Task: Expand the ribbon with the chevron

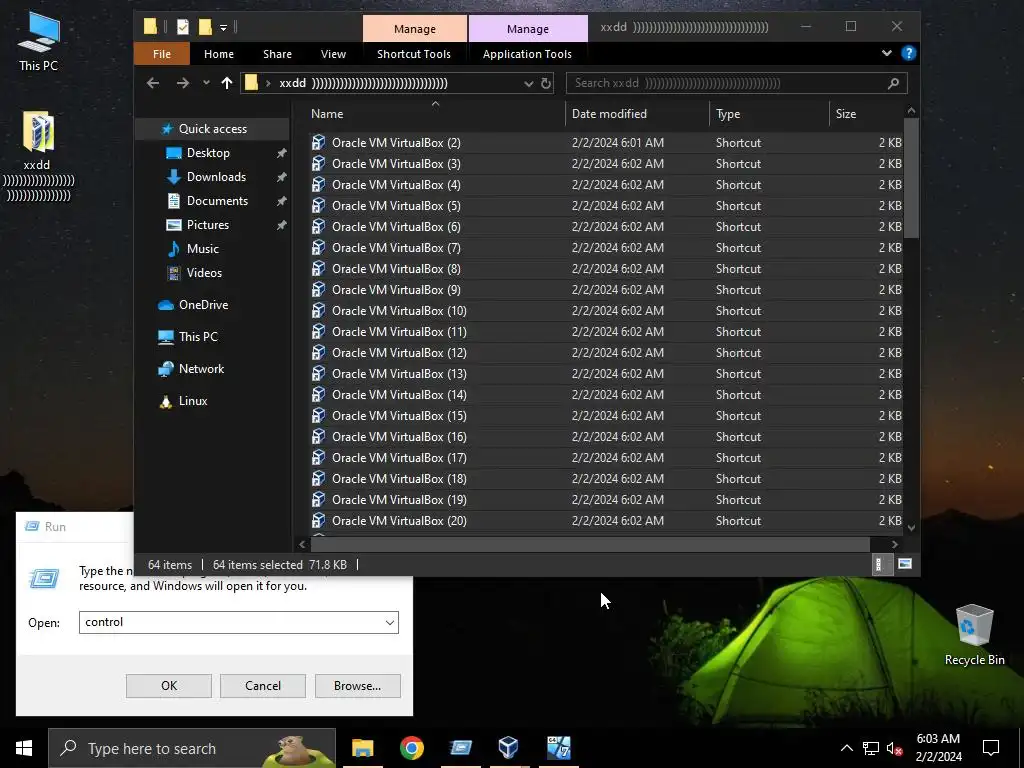Action: (x=886, y=54)
